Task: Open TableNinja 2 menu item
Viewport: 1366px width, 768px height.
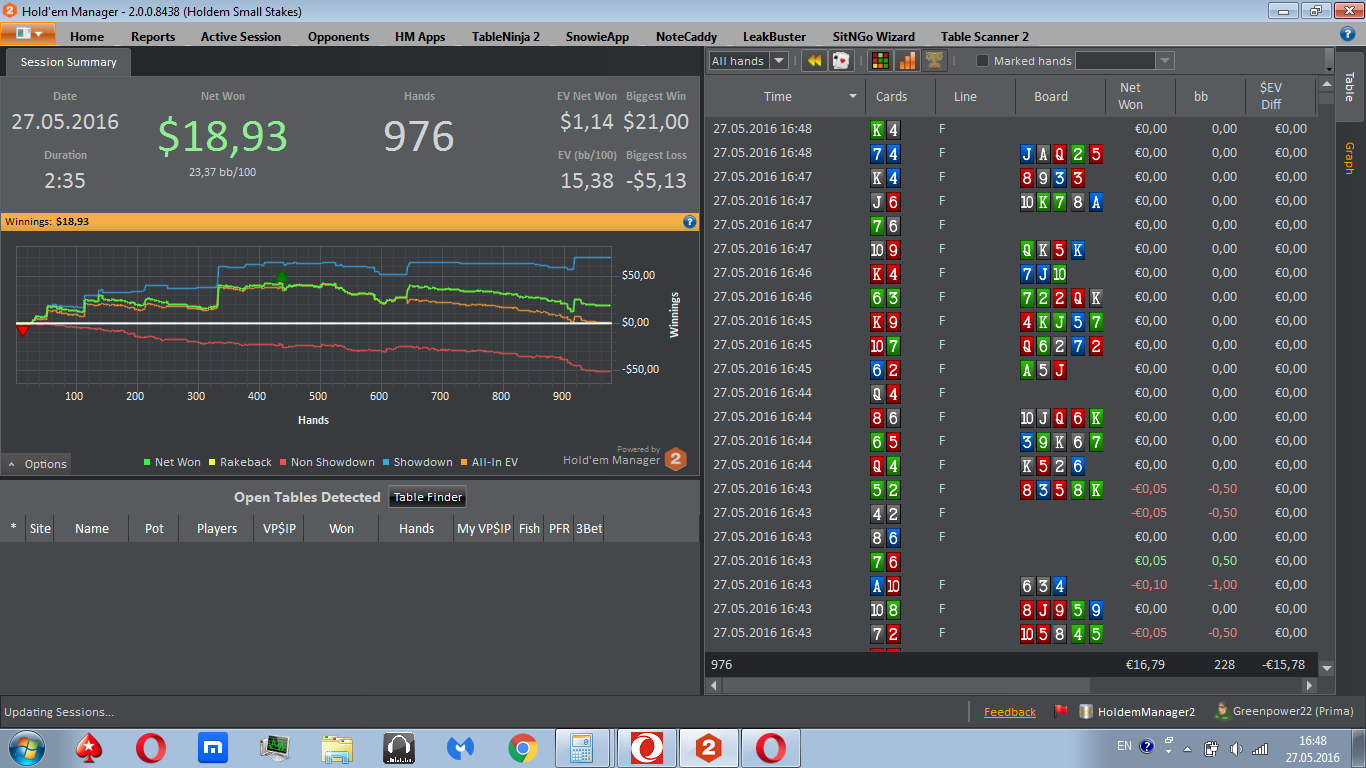Action: click(x=506, y=36)
